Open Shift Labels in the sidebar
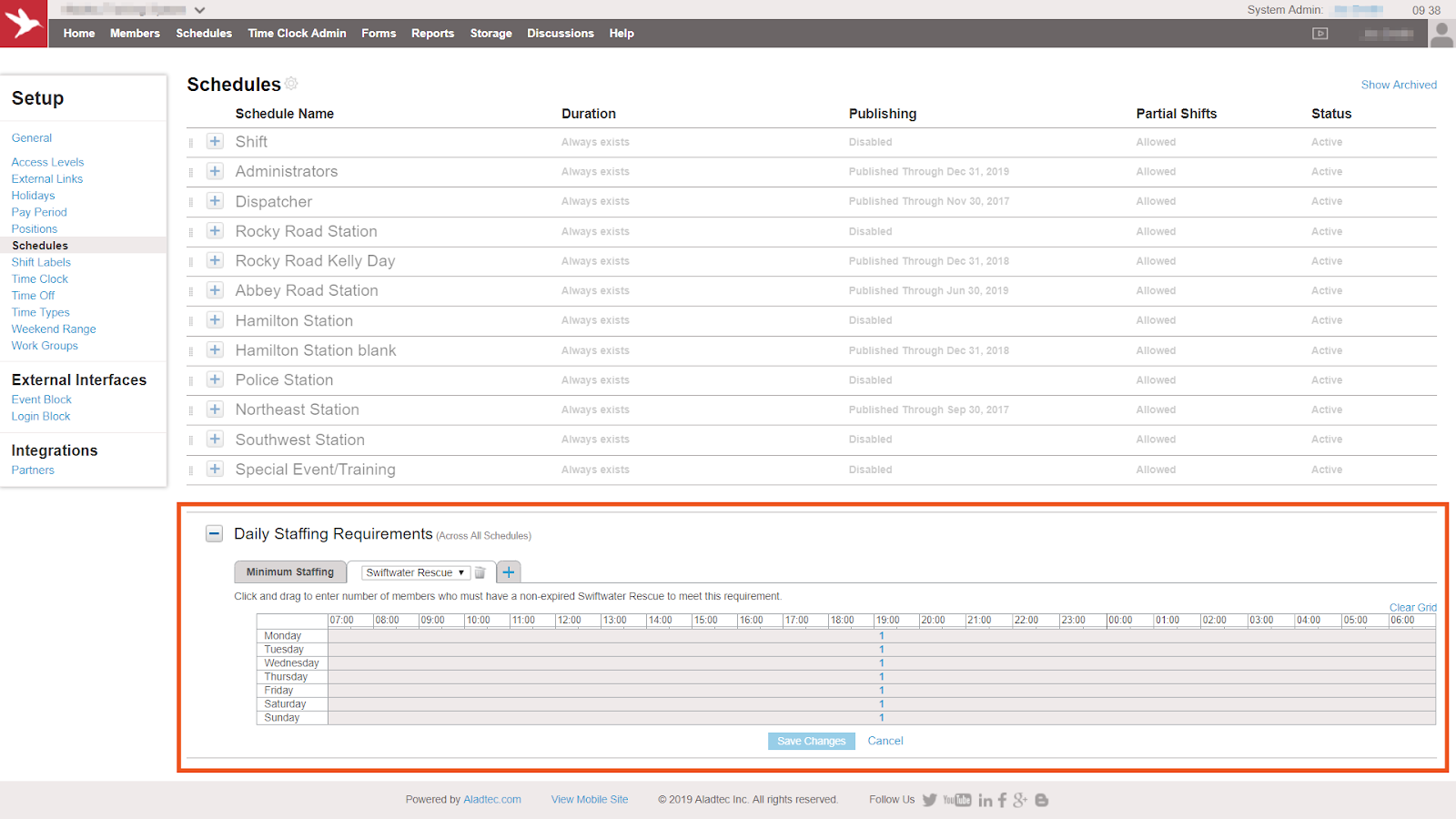The width and height of the screenshot is (1456, 819). click(41, 262)
